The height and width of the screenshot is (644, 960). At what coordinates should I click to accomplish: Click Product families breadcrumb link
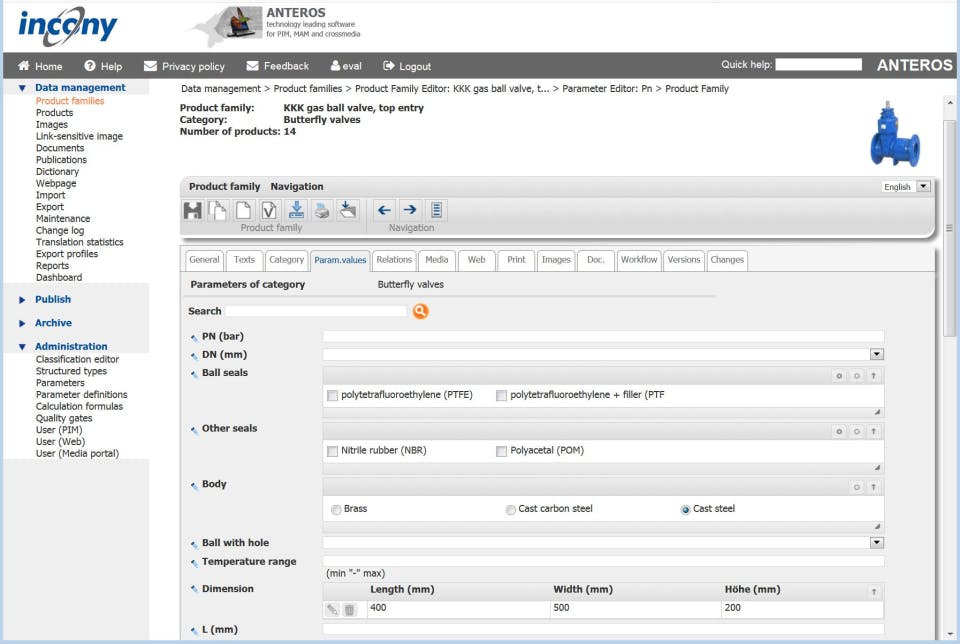pos(308,89)
